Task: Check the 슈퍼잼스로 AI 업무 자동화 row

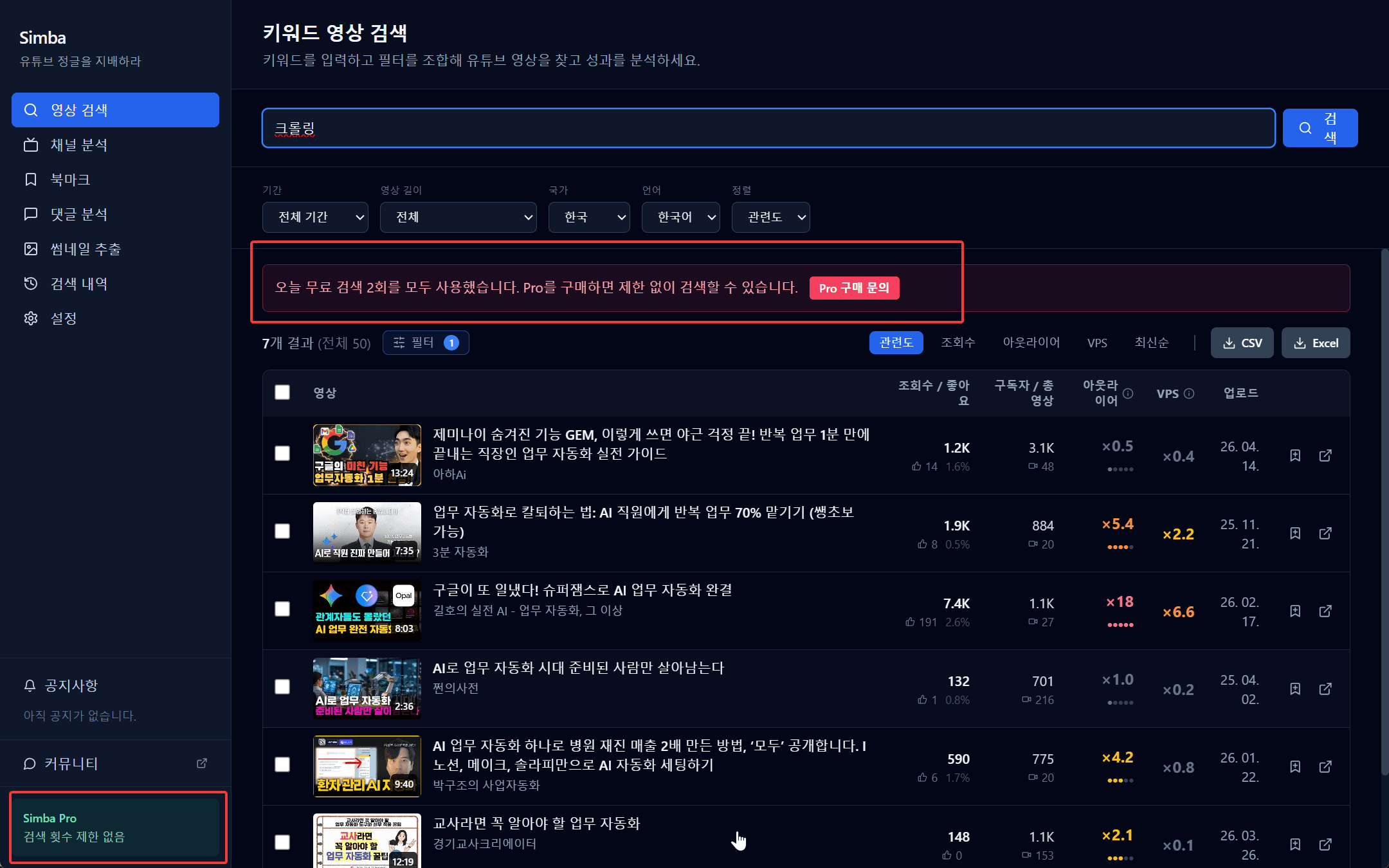Action: click(282, 609)
